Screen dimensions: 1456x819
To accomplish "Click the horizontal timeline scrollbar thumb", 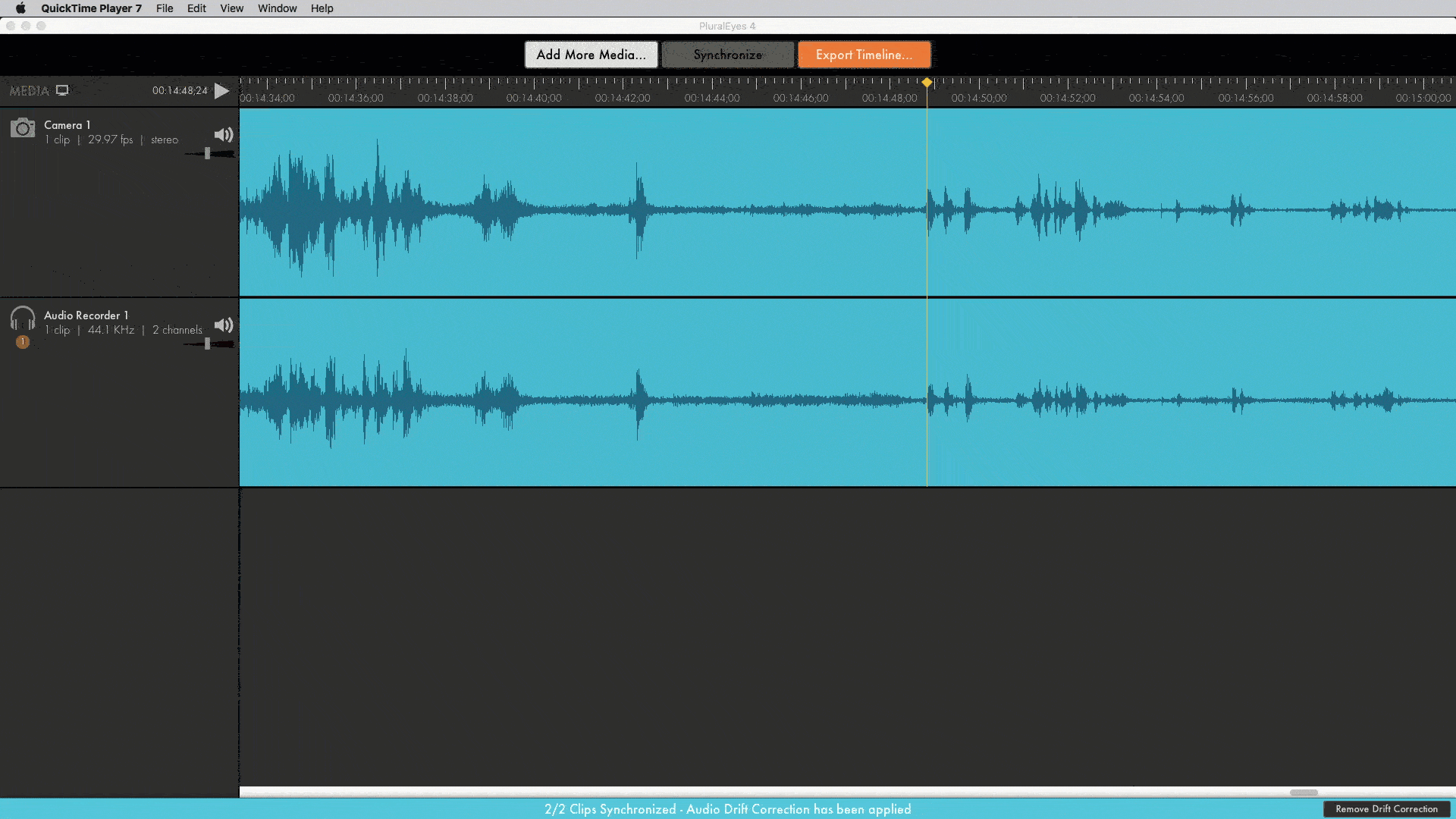I will [x=1304, y=792].
